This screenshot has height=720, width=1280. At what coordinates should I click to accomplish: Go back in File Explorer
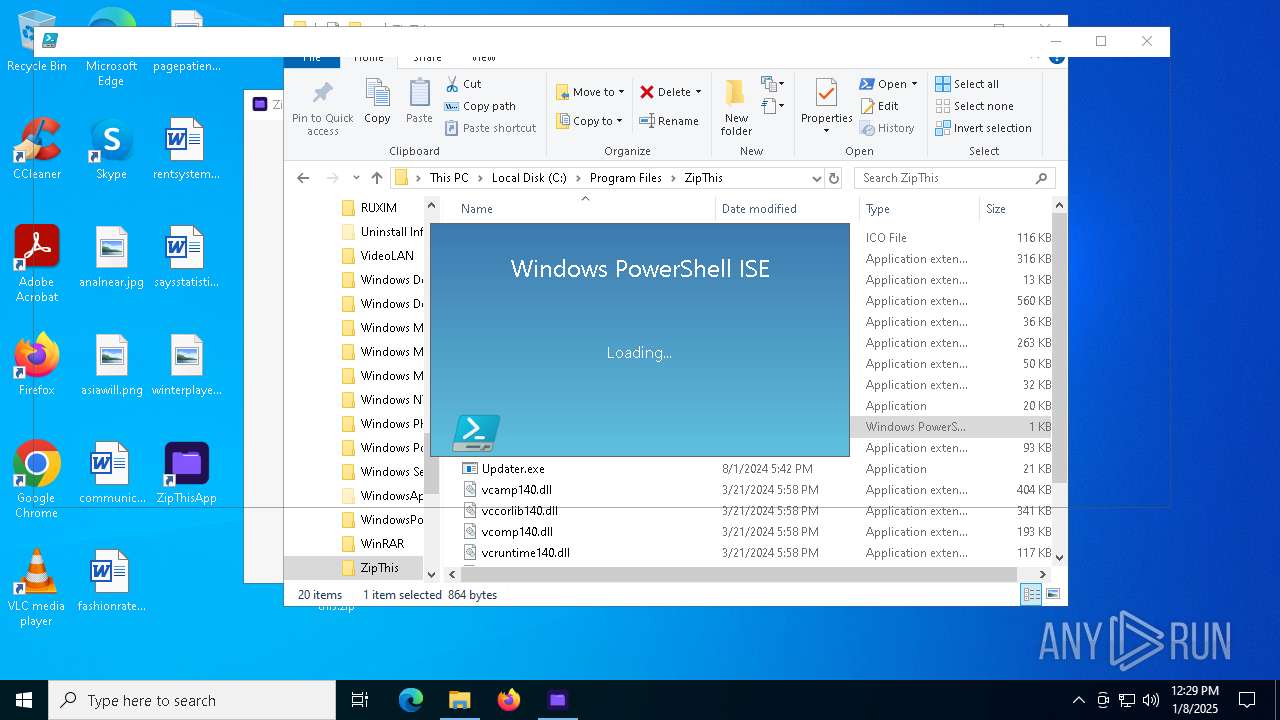pyautogui.click(x=303, y=178)
